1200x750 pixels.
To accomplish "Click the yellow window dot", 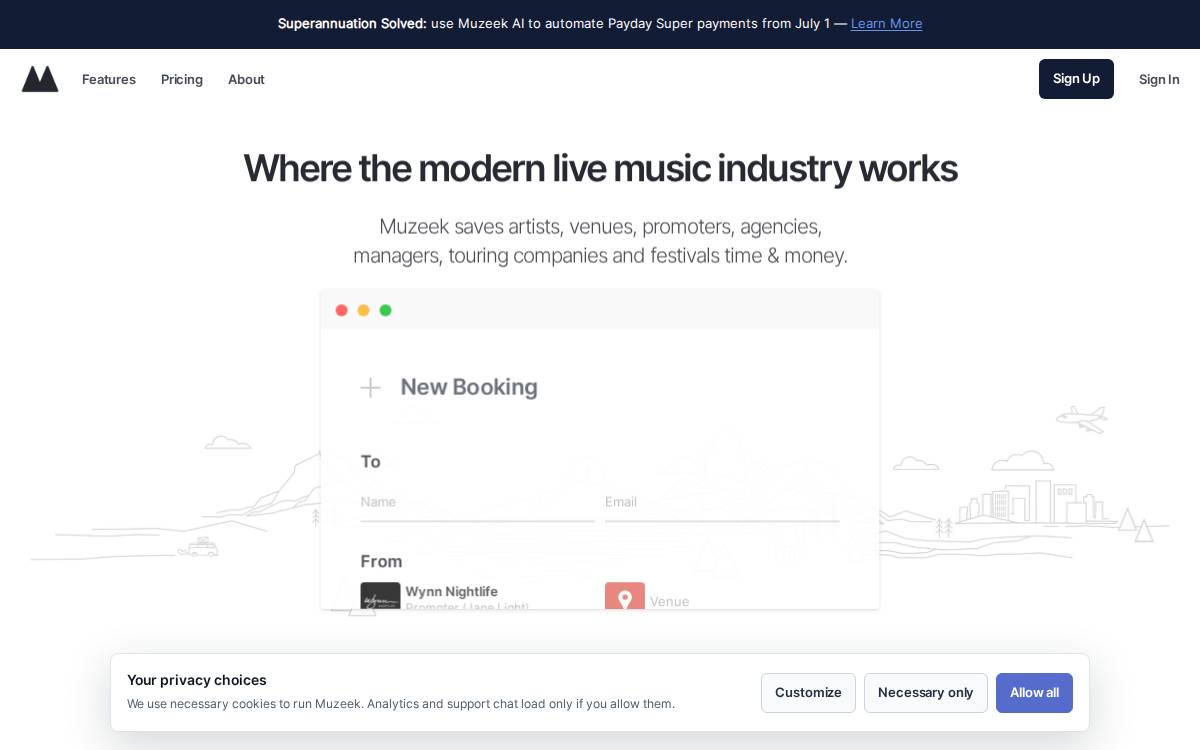I will tap(364, 310).
